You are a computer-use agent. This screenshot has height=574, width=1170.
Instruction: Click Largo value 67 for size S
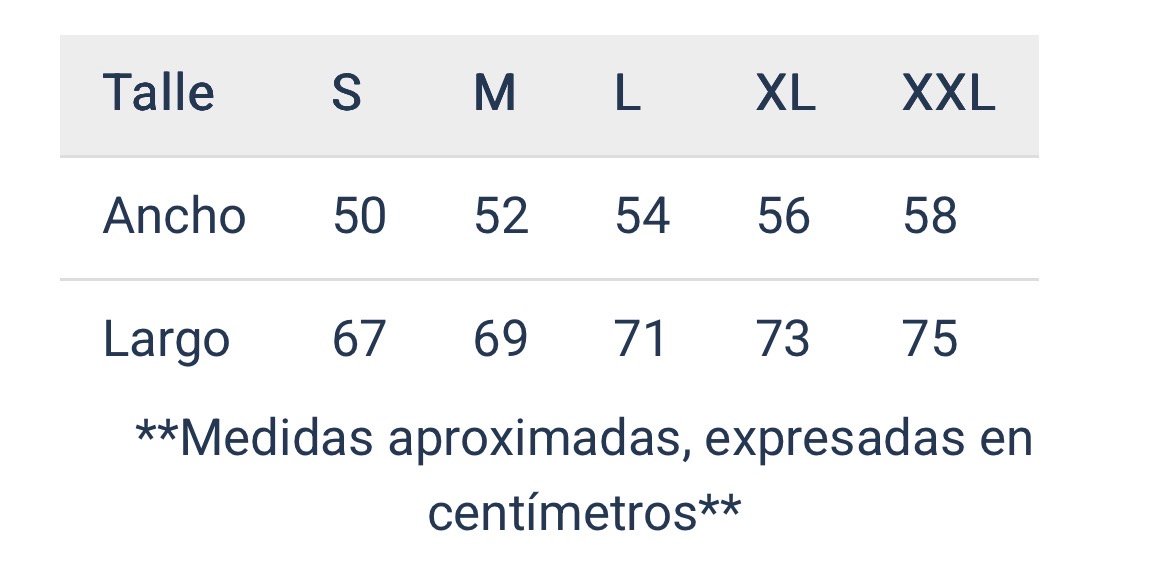tap(359, 339)
